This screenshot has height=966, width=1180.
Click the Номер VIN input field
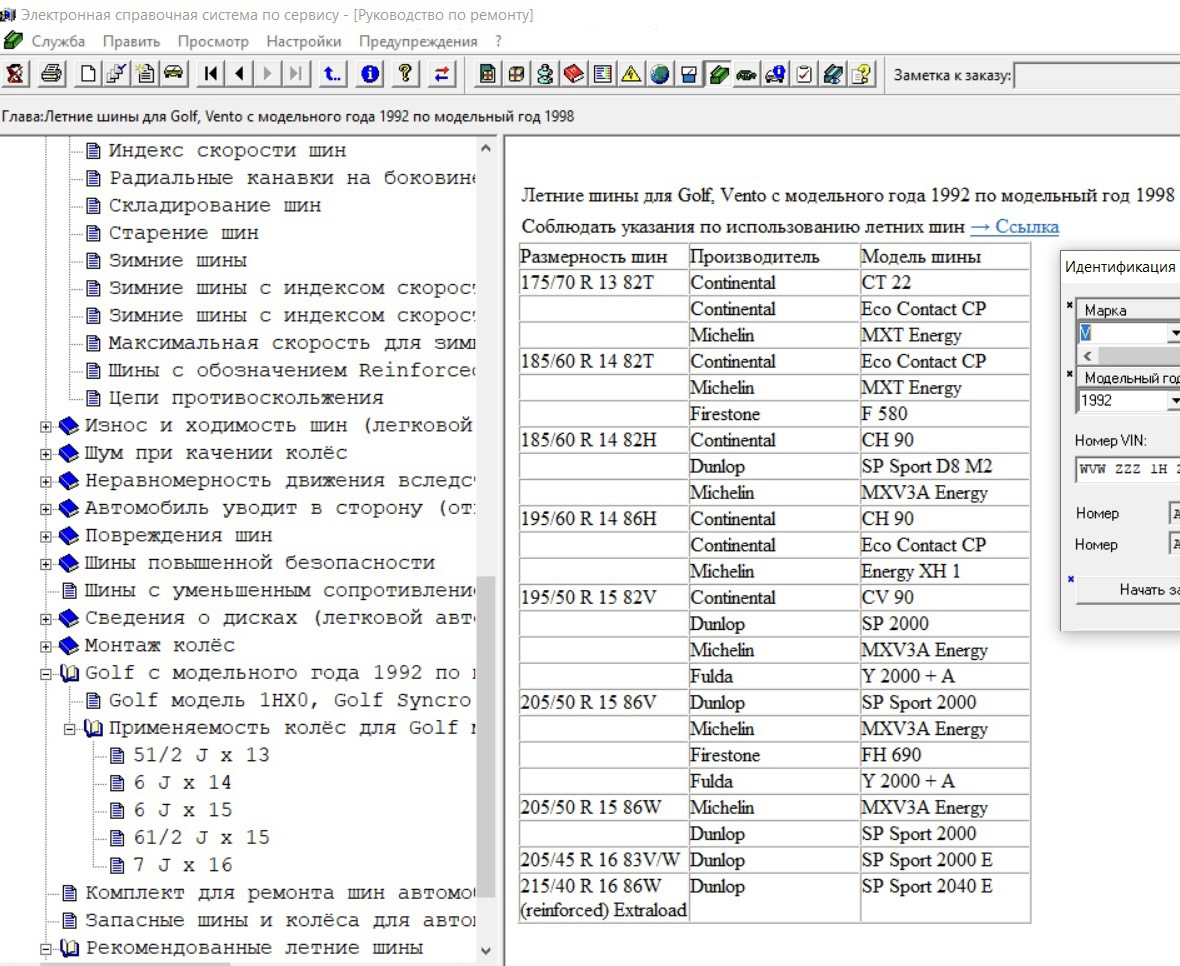tap(1128, 469)
